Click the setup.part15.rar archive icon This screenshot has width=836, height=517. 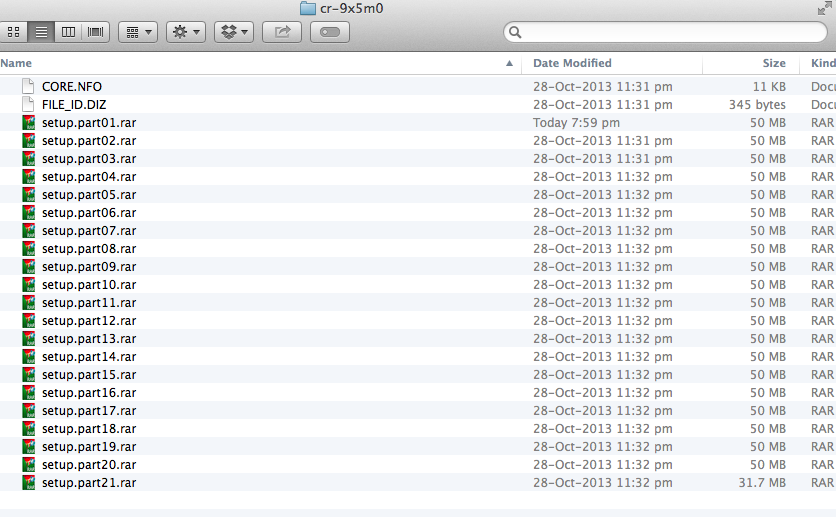[x=29, y=375]
